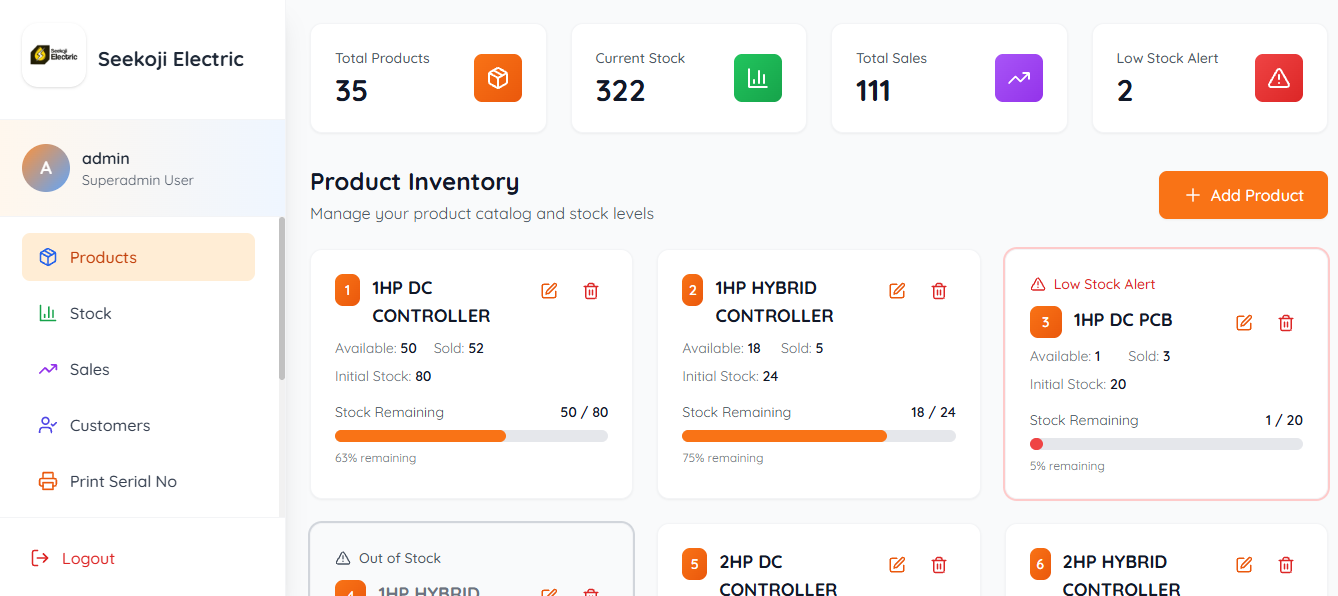Click the number 5 badge on 2HP DC CONTROLLER

point(694,564)
